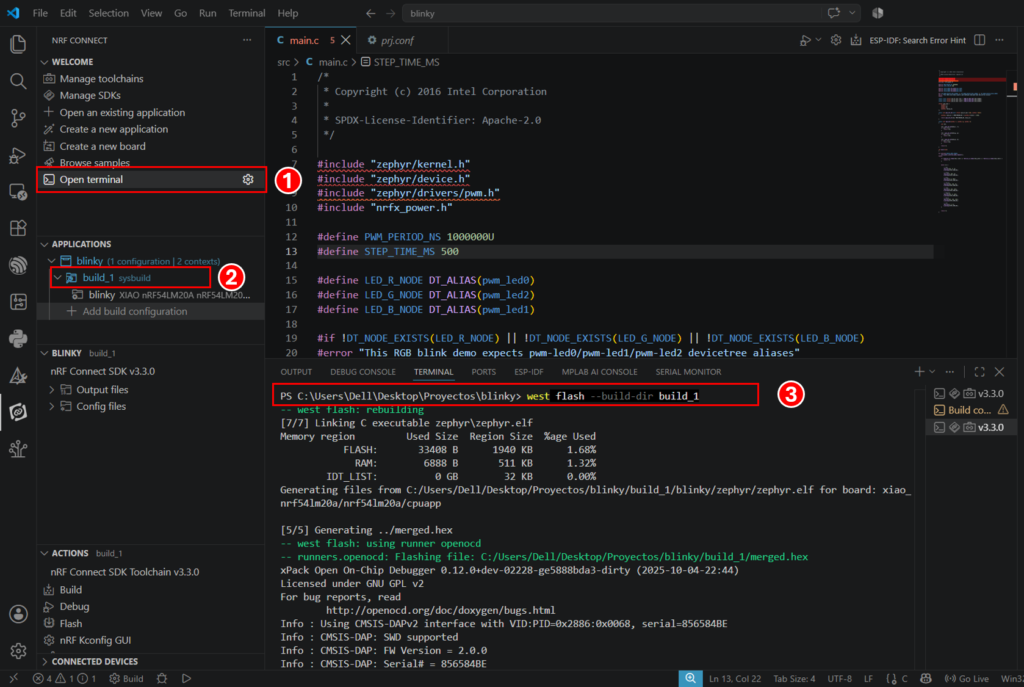Close the main.c editor tab

coord(345,40)
